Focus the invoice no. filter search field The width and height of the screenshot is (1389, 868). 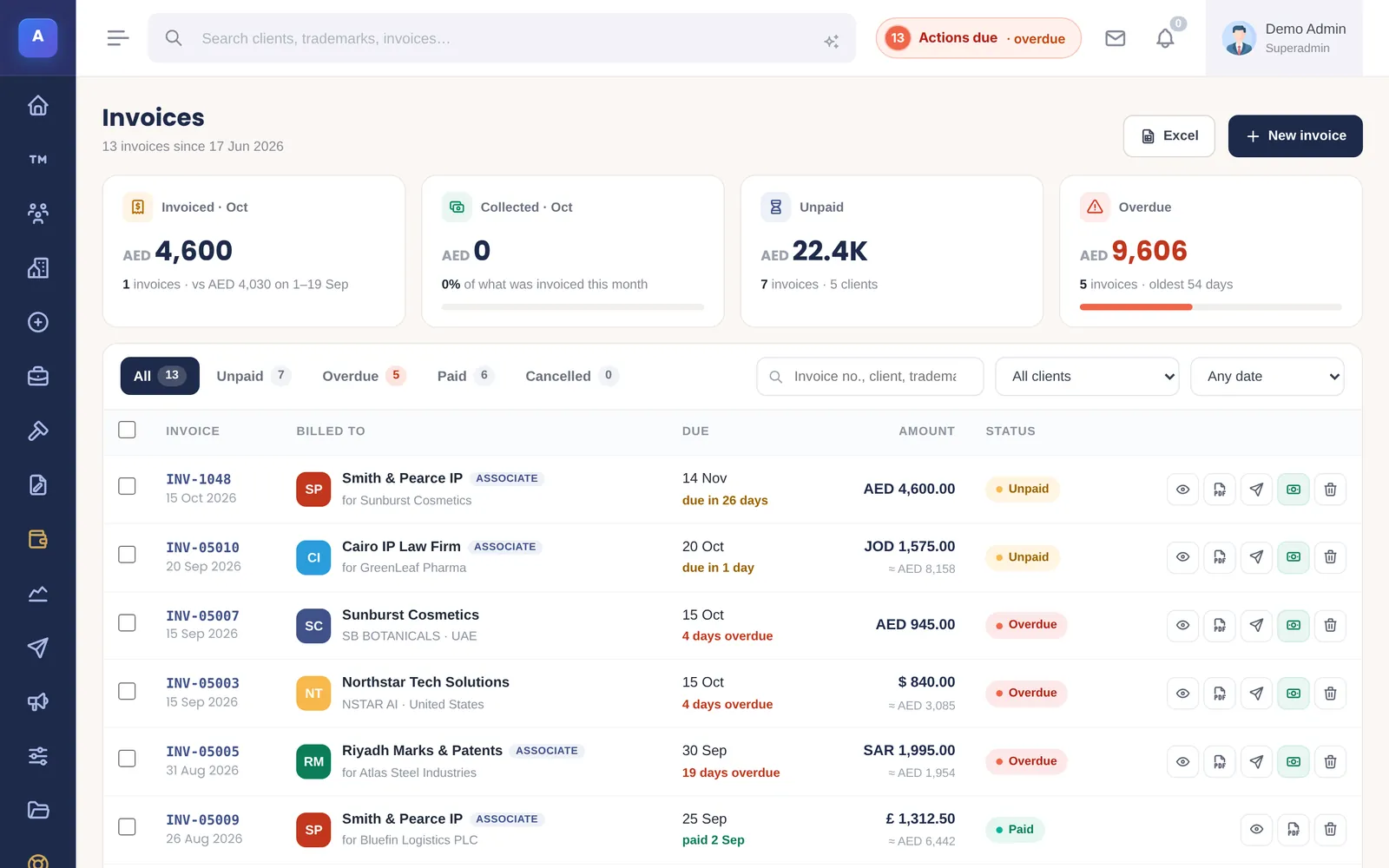coord(870,377)
